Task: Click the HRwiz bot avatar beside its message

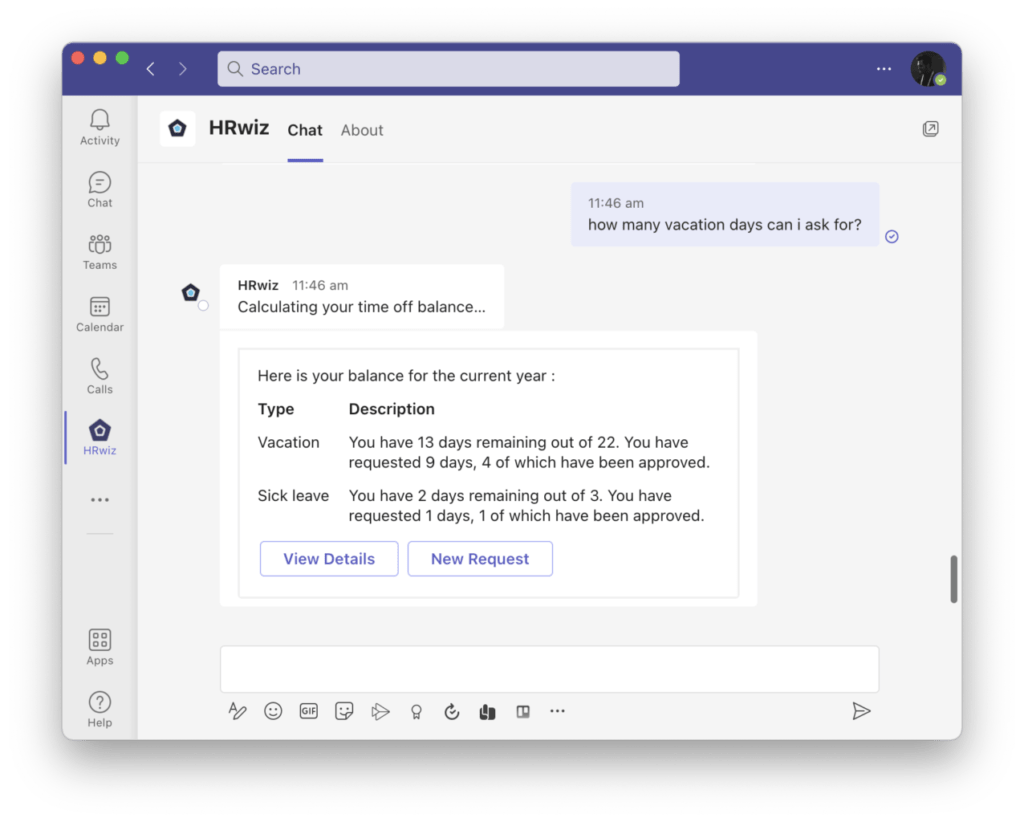Action: click(191, 292)
